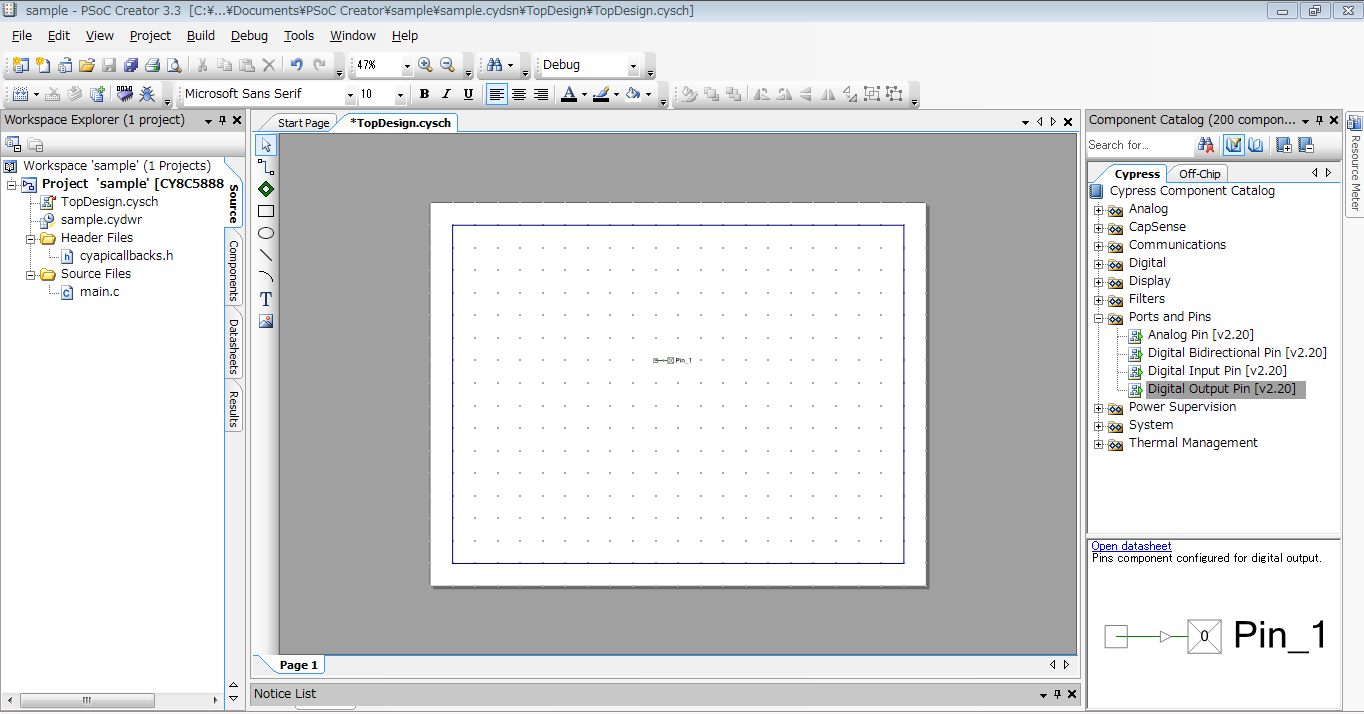The image size is (1364, 714).
Task: Toggle show hidden components book button
Action: (1255, 145)
